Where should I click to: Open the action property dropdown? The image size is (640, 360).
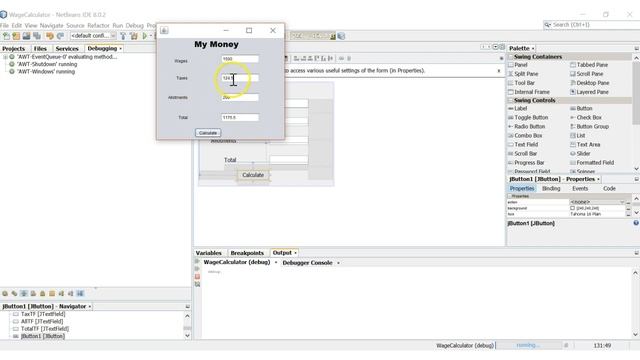pos(622,202)
